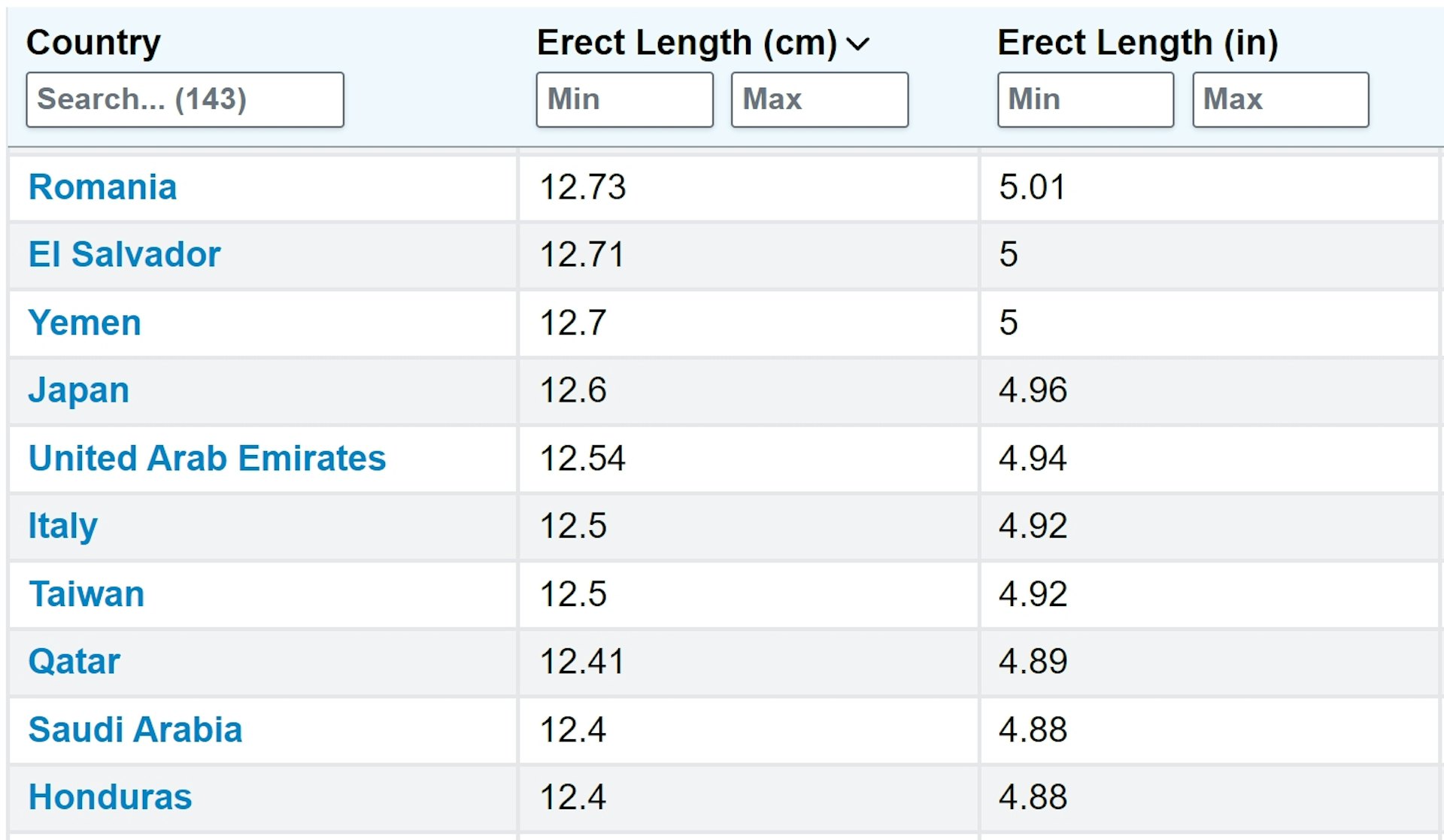1444x840 pixels.
Task: Click the Max field under Erect Length (in)
Action: pos(1281,99)
